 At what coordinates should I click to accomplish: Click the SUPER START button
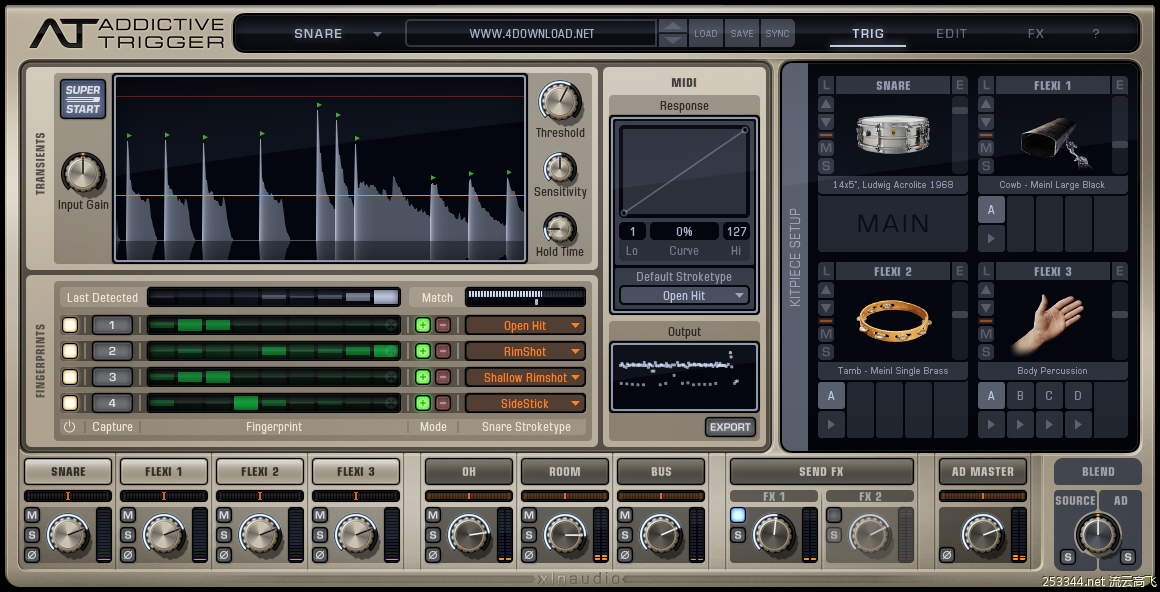click(x=83, y=99)
